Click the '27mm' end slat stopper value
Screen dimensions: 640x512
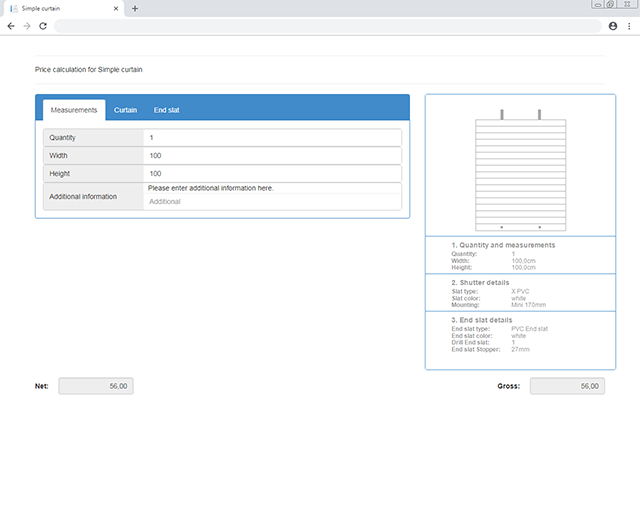click(x=520, y=349)
